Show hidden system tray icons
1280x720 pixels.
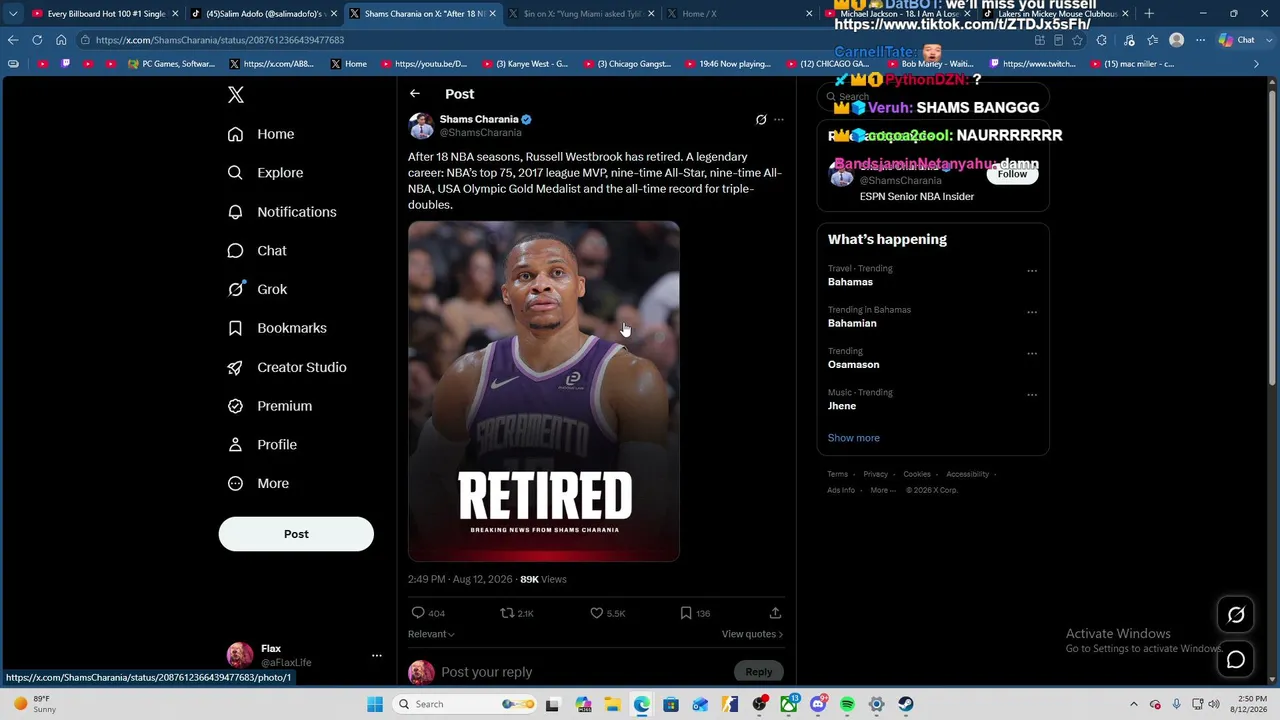[x=1133, y=704]
